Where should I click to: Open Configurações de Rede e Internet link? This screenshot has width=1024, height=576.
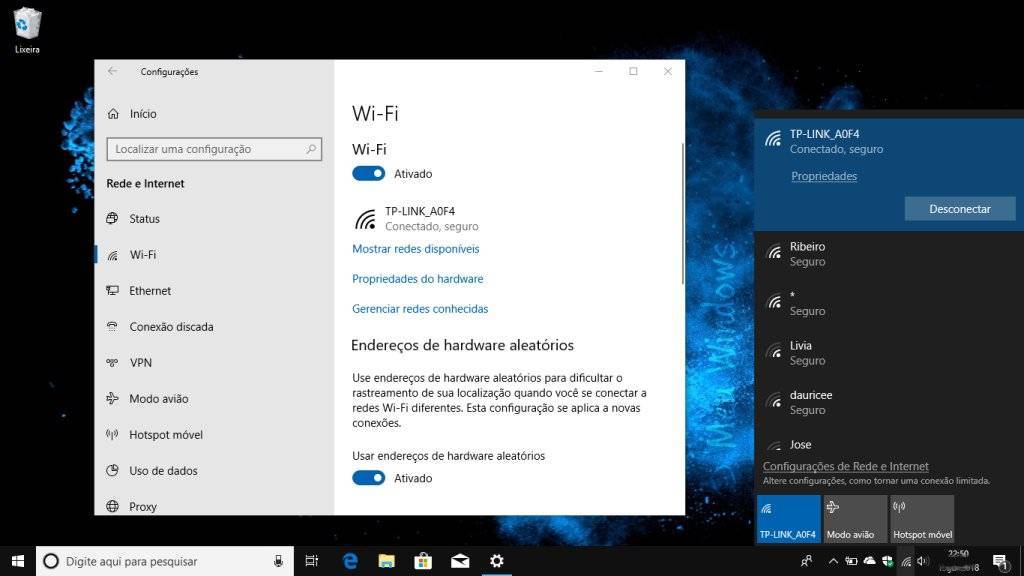click(845, 466)
